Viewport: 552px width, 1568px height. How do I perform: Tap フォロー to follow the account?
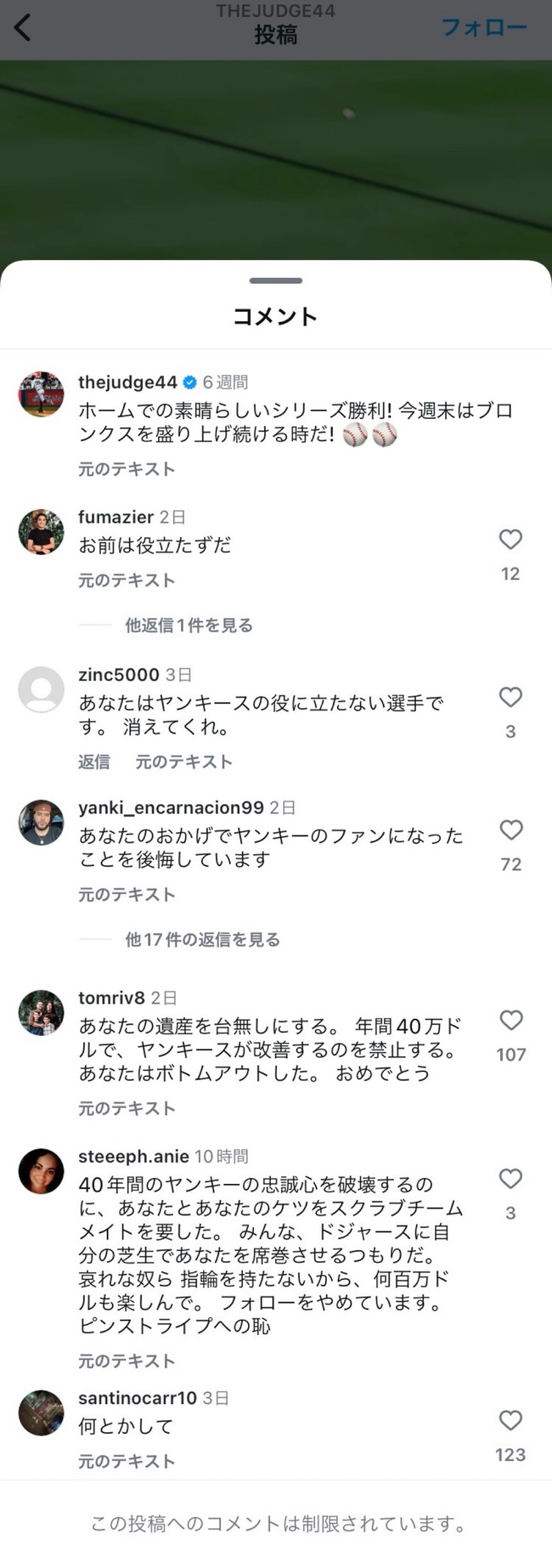coord(484,27)
